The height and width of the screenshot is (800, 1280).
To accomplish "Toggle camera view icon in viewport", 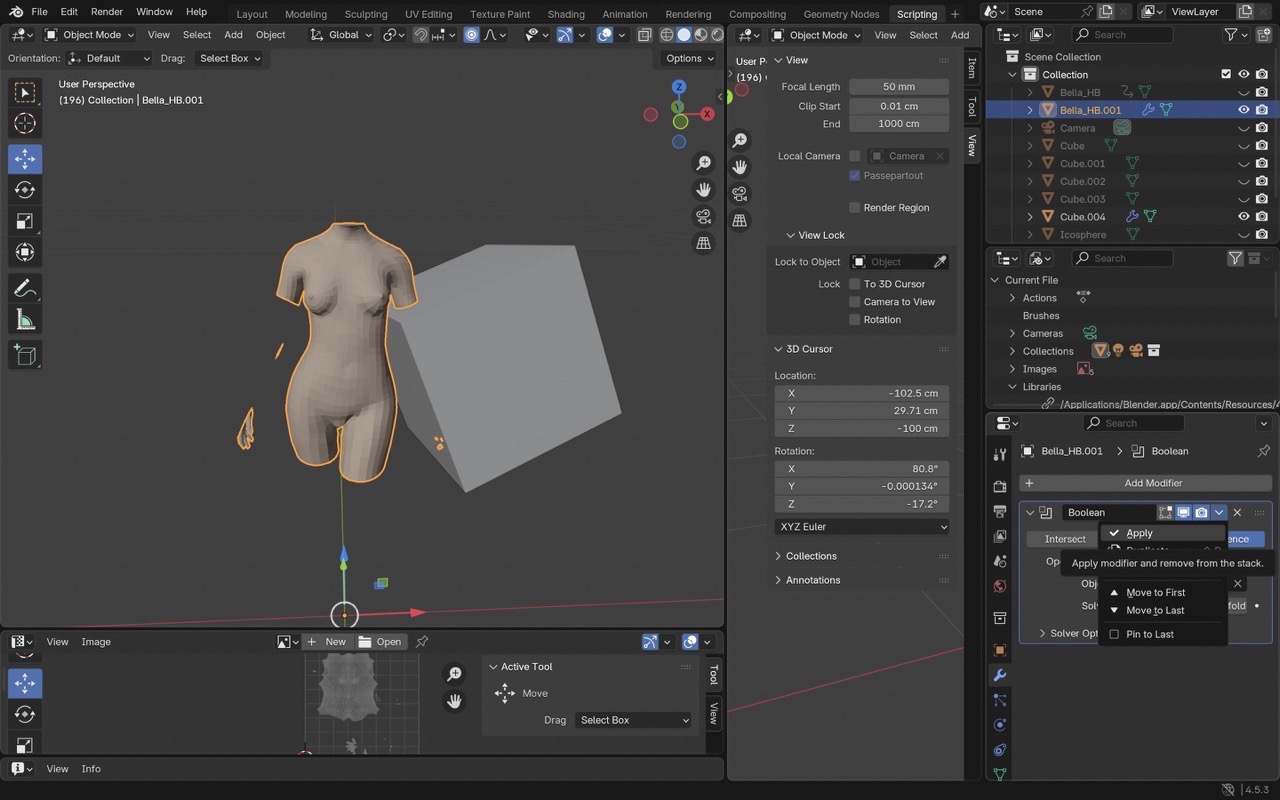I will [704, 216].
